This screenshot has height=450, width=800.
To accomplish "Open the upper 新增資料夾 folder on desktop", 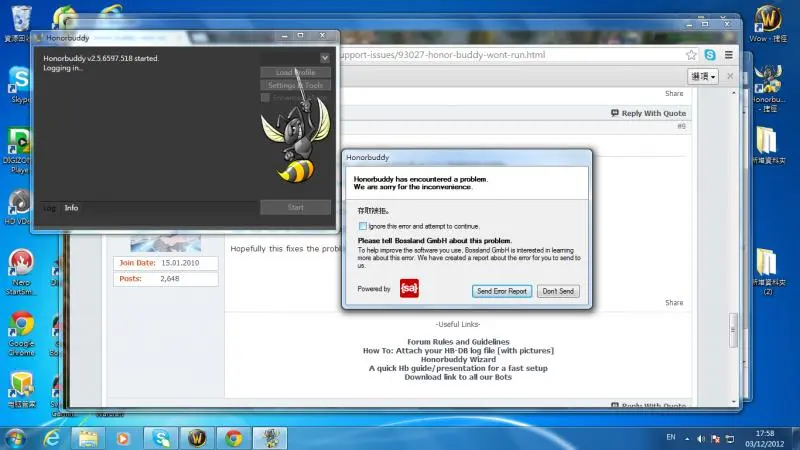I will [x=768, y=144].
